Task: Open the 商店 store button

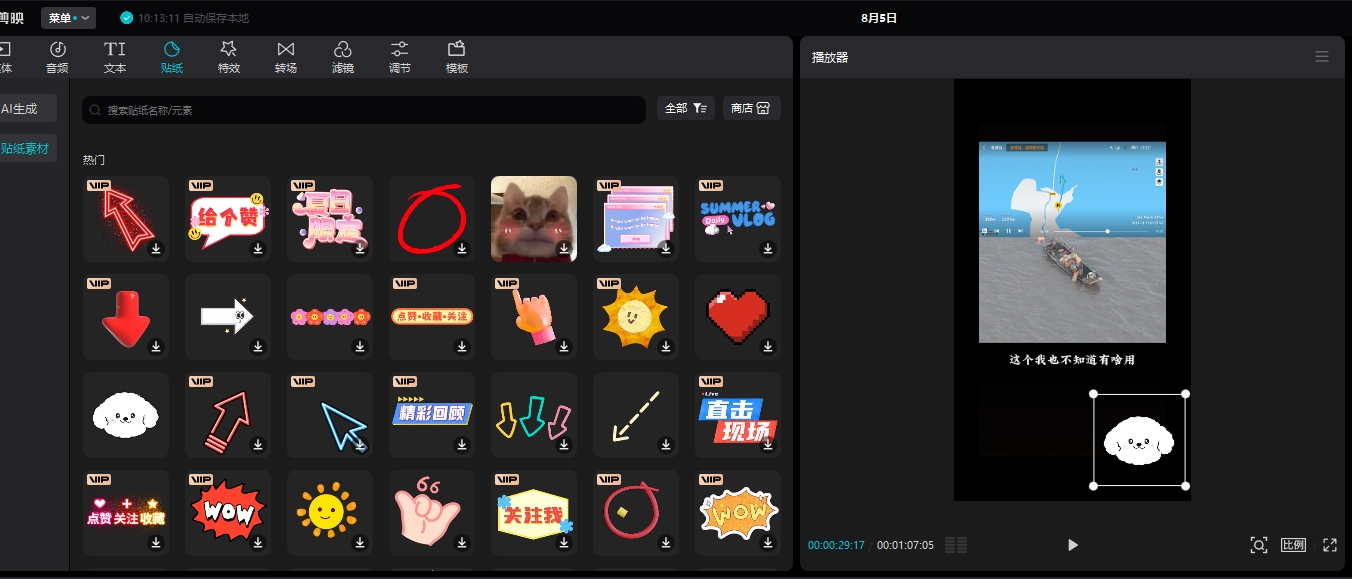Action: point(751,108)
